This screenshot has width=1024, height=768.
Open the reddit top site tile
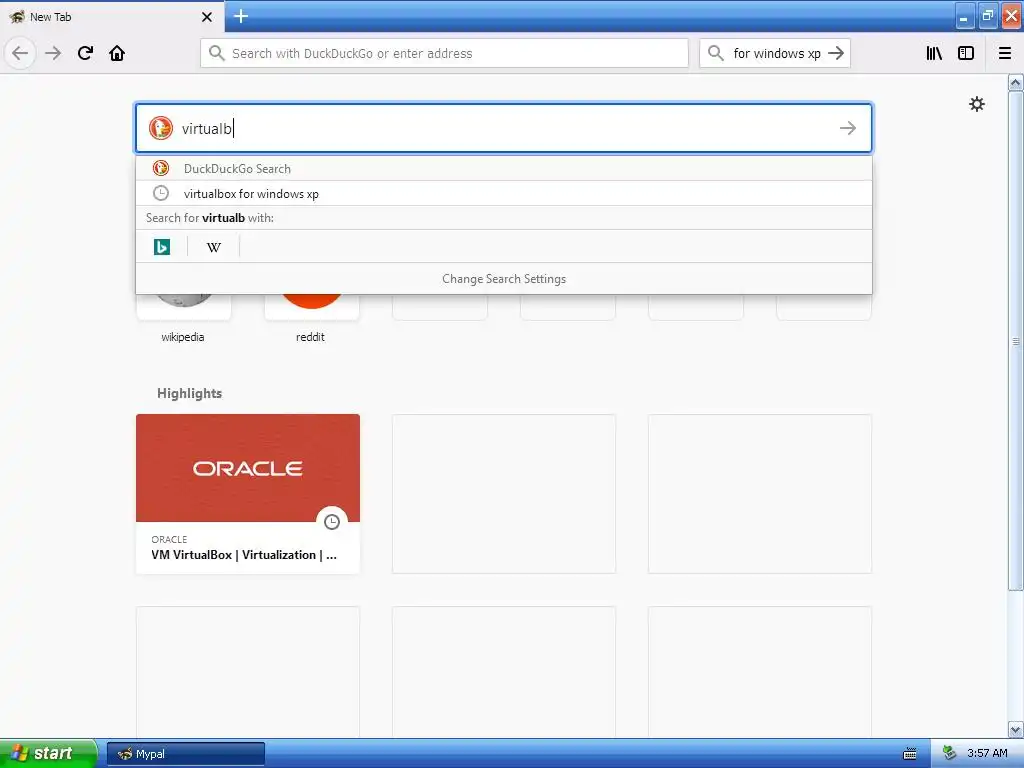coord(312,317)
